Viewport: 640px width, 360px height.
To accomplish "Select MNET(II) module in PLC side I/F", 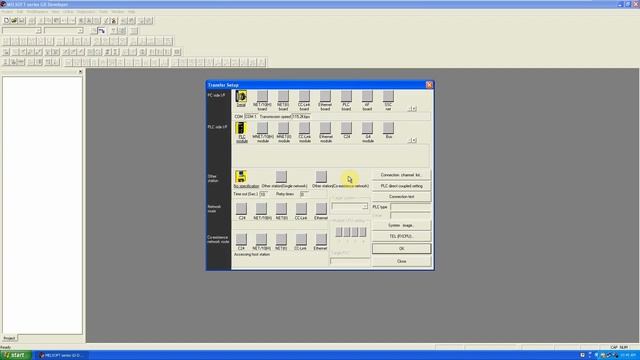I will pos(283,129).
